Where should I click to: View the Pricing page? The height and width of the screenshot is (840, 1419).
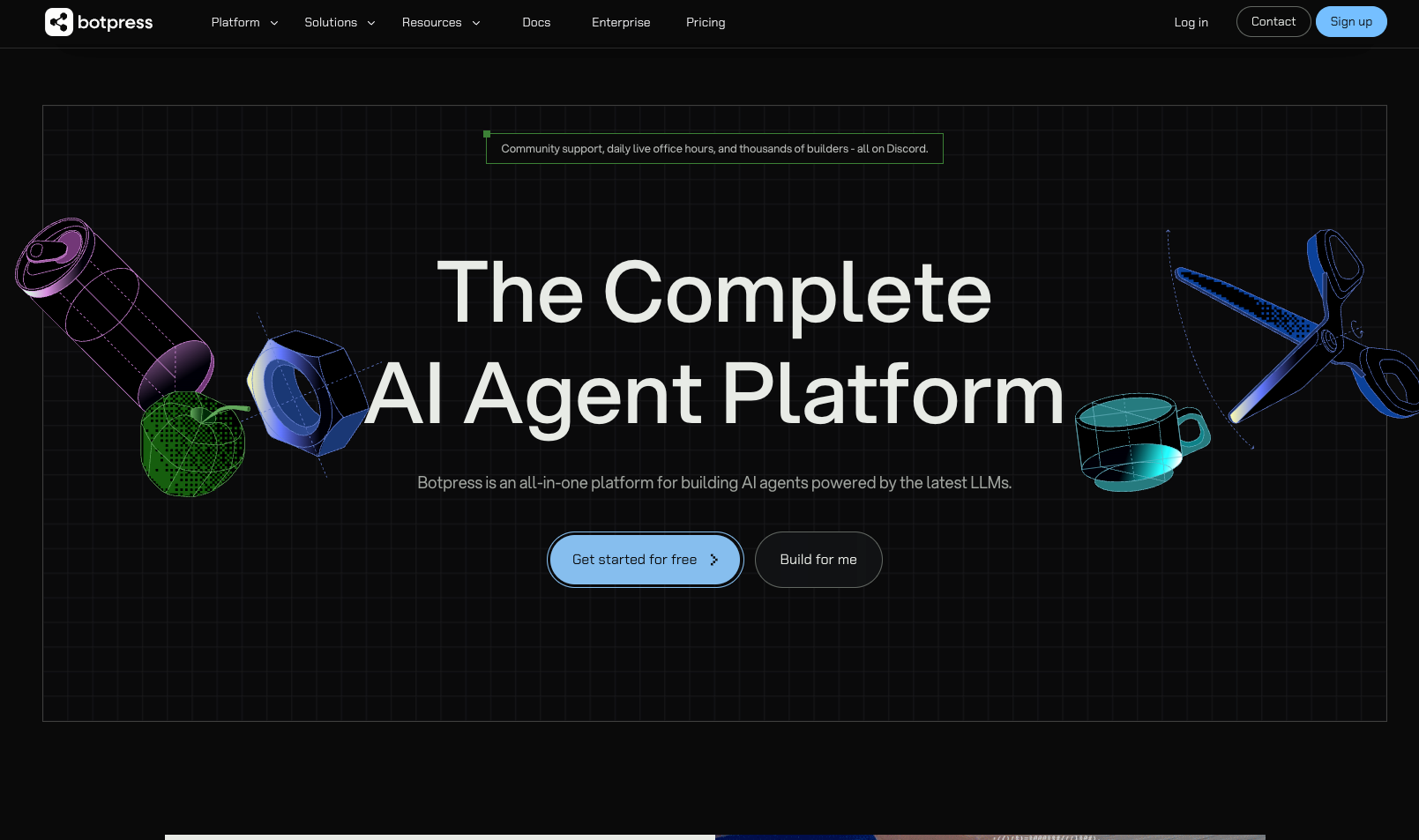[706, 22]
